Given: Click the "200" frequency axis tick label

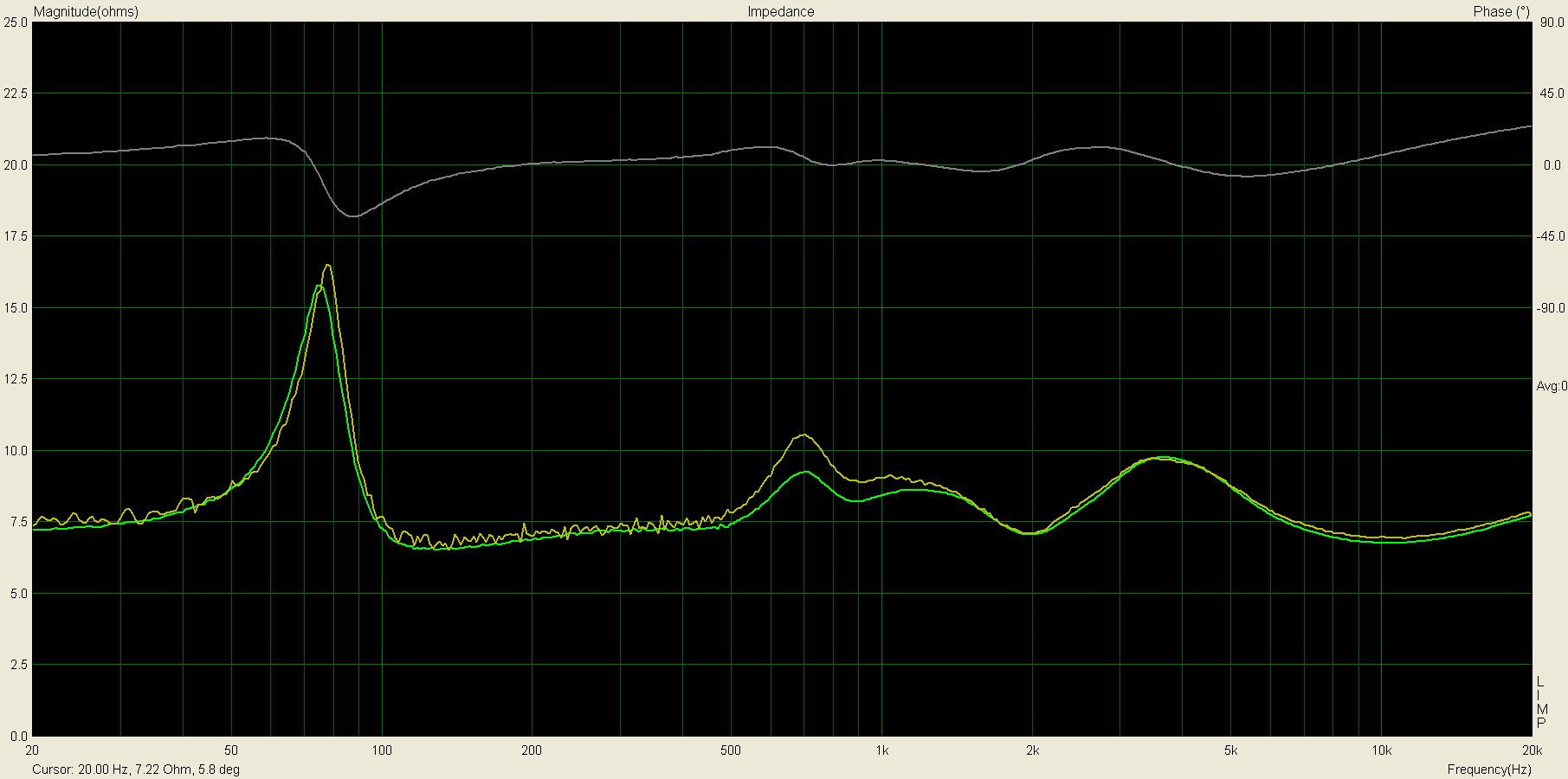Looking at the screenshot, I should pyautogui.click(x=532, y=750).
